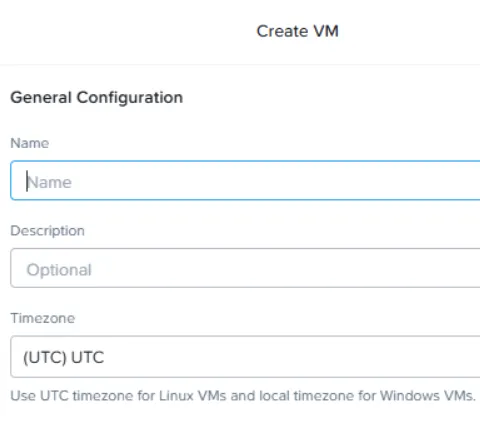This screenshot has height=426, width=480.
Task: Click the word VM in the dialog title
Action: (x=326, y=31)
